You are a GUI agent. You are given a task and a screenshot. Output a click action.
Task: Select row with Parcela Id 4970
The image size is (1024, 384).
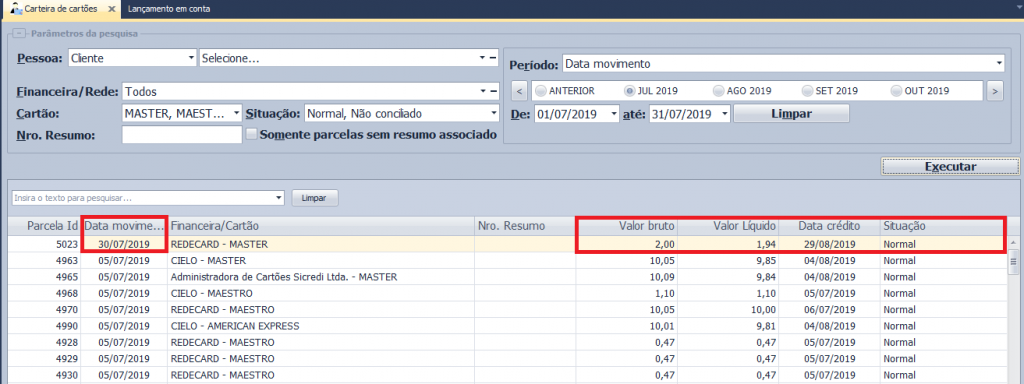pos(507,310)
